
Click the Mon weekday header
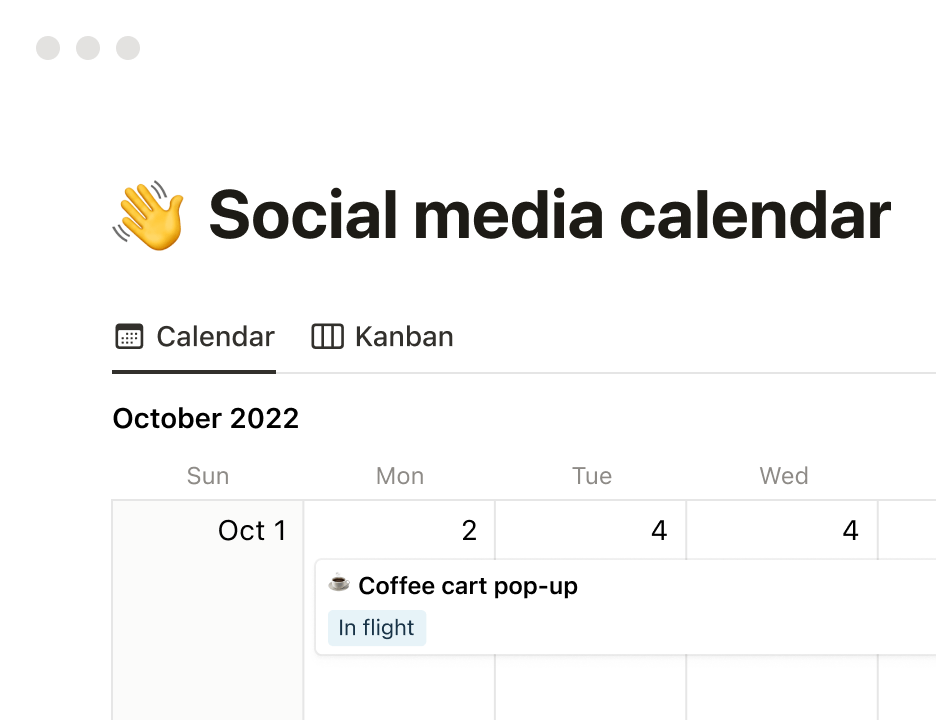tap(400, 476)
